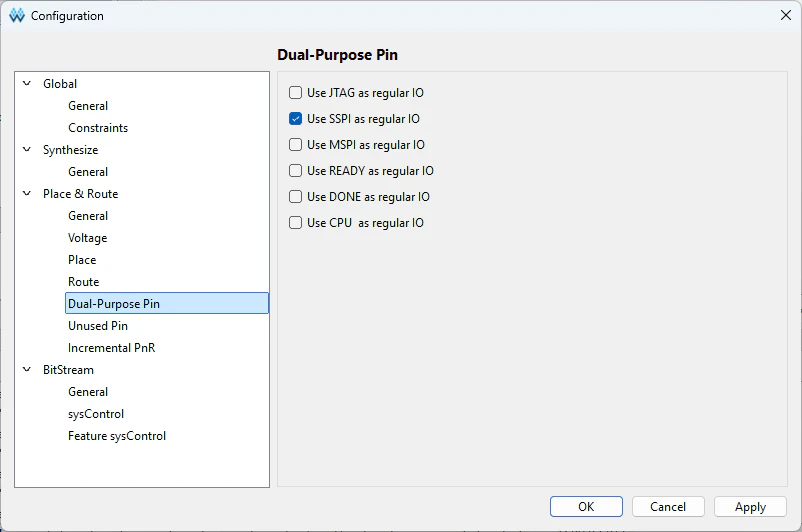Enable Use MSPI as regular IO

point(295,145)
